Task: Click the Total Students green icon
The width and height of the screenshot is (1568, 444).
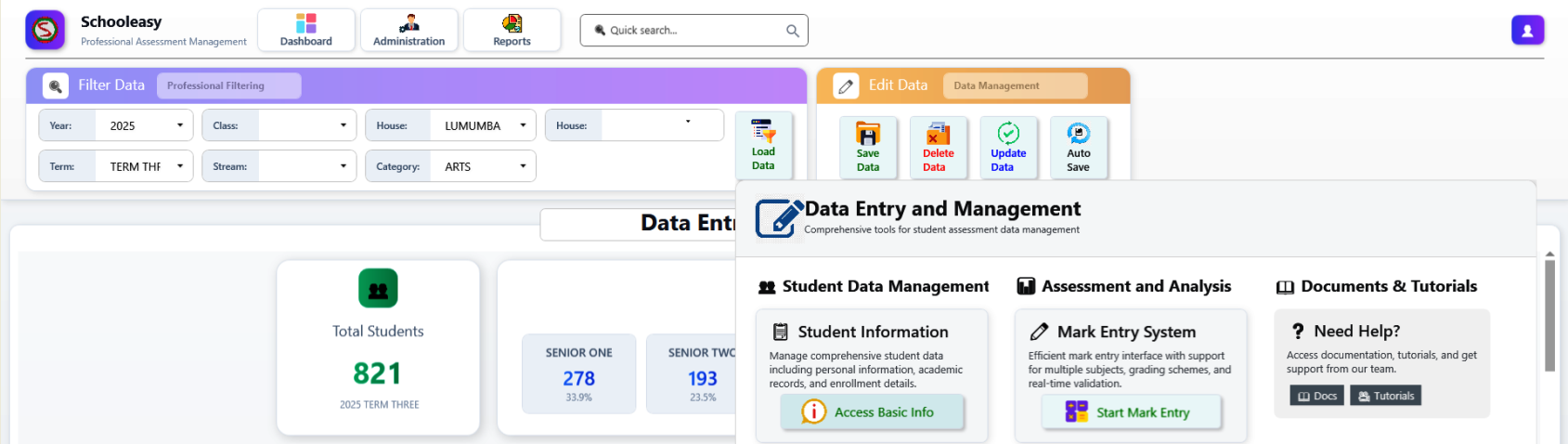Action: coord(378,289)
